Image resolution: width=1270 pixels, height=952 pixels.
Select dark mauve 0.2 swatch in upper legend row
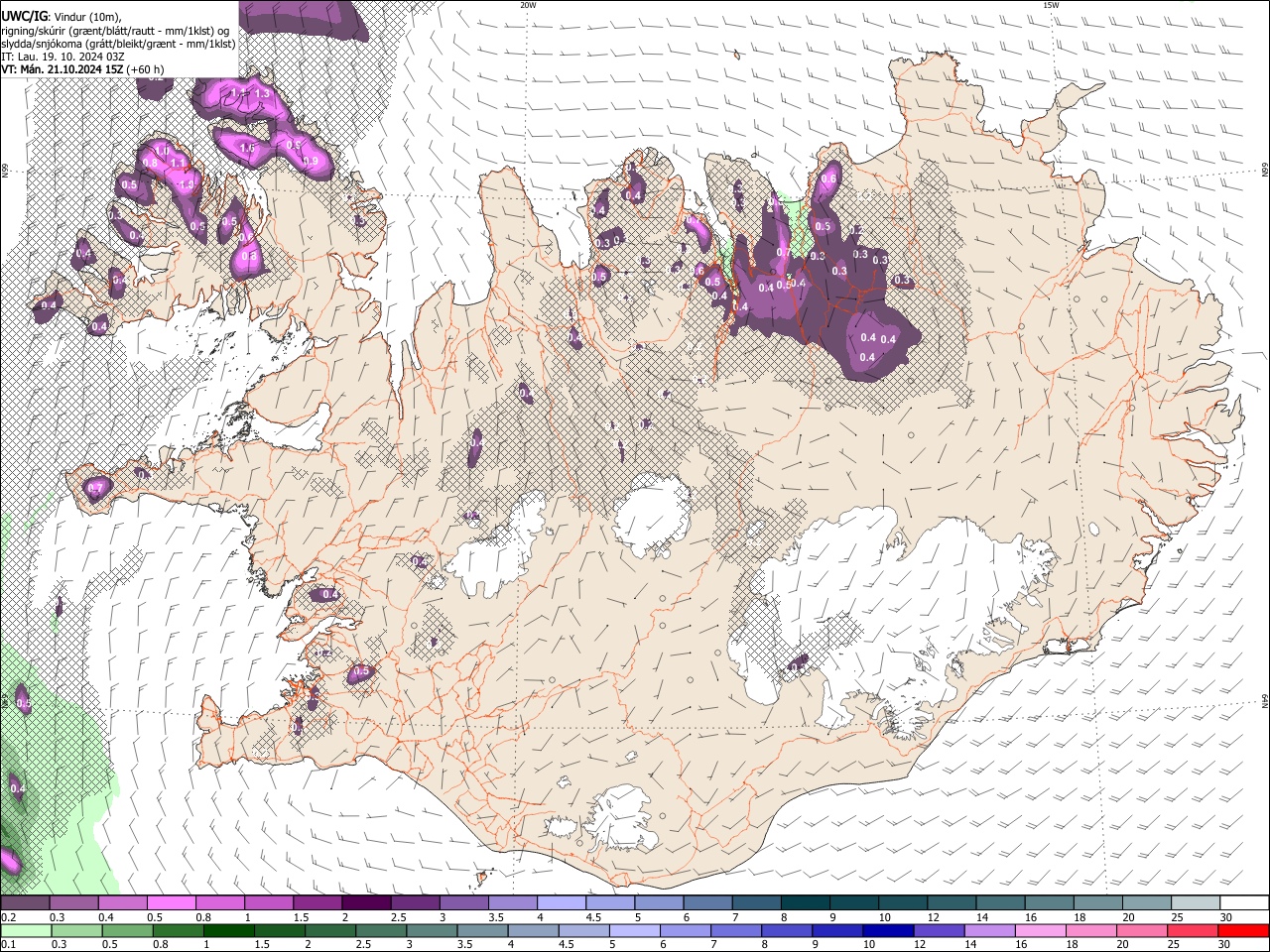(x=25, y=903)
